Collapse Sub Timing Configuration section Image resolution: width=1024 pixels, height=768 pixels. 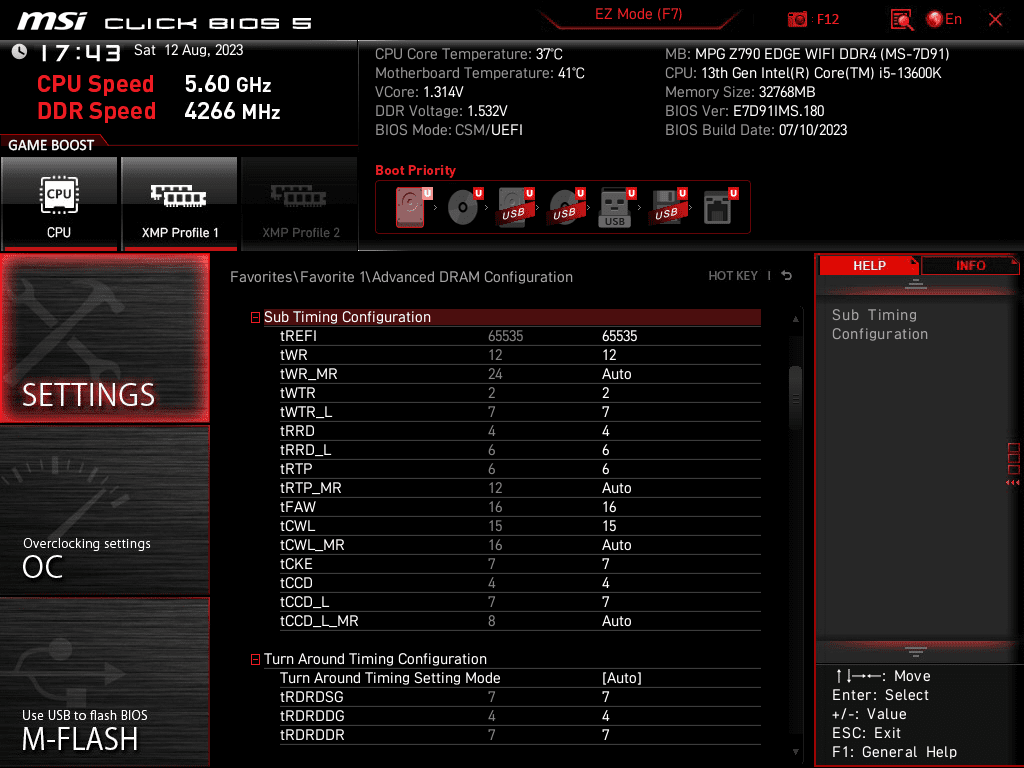pyautogui.click(x=255, y=317)
